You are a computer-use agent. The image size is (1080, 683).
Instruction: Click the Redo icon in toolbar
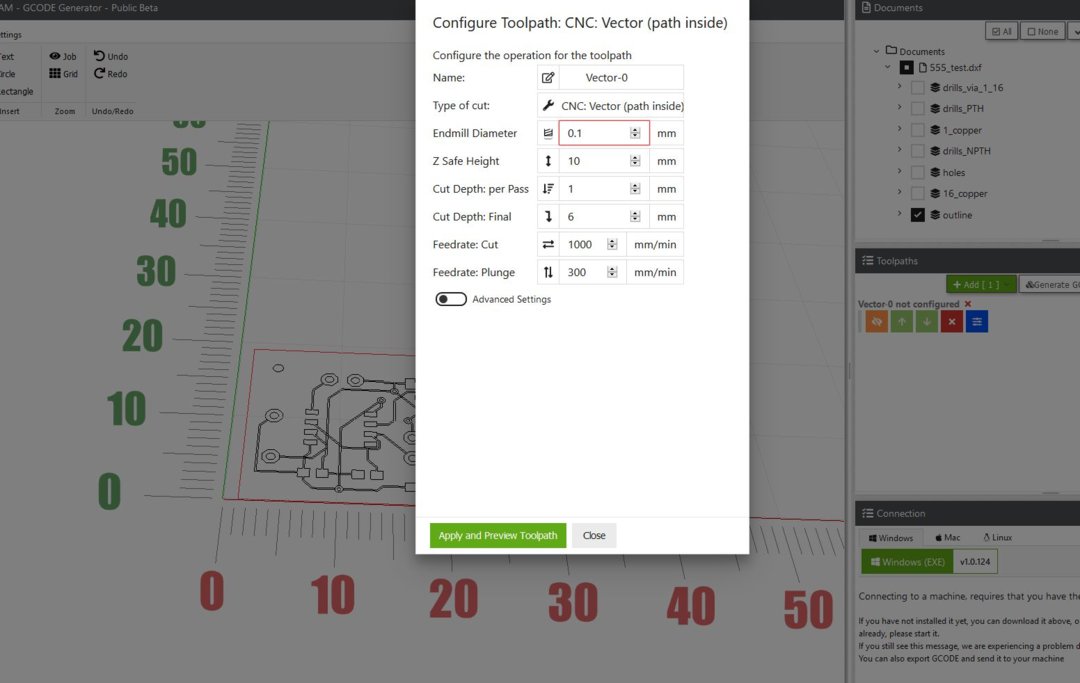pyautogui.click(x=100, y=74)
